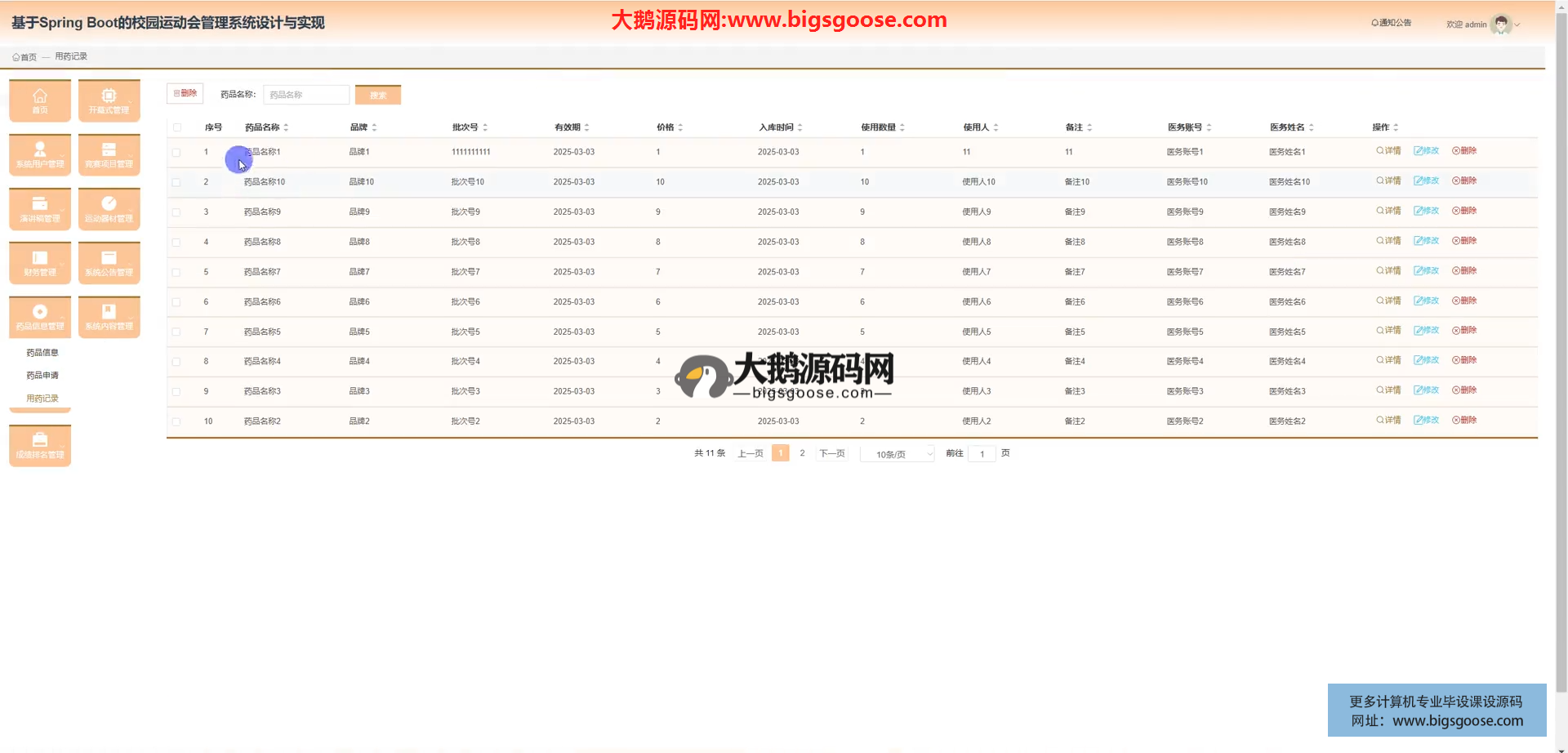Image resolution: width=1568 pixels, height=753 pixels.
Task: Click 删除 delete icon for 药品名称9
Action: pos(1463,211)
